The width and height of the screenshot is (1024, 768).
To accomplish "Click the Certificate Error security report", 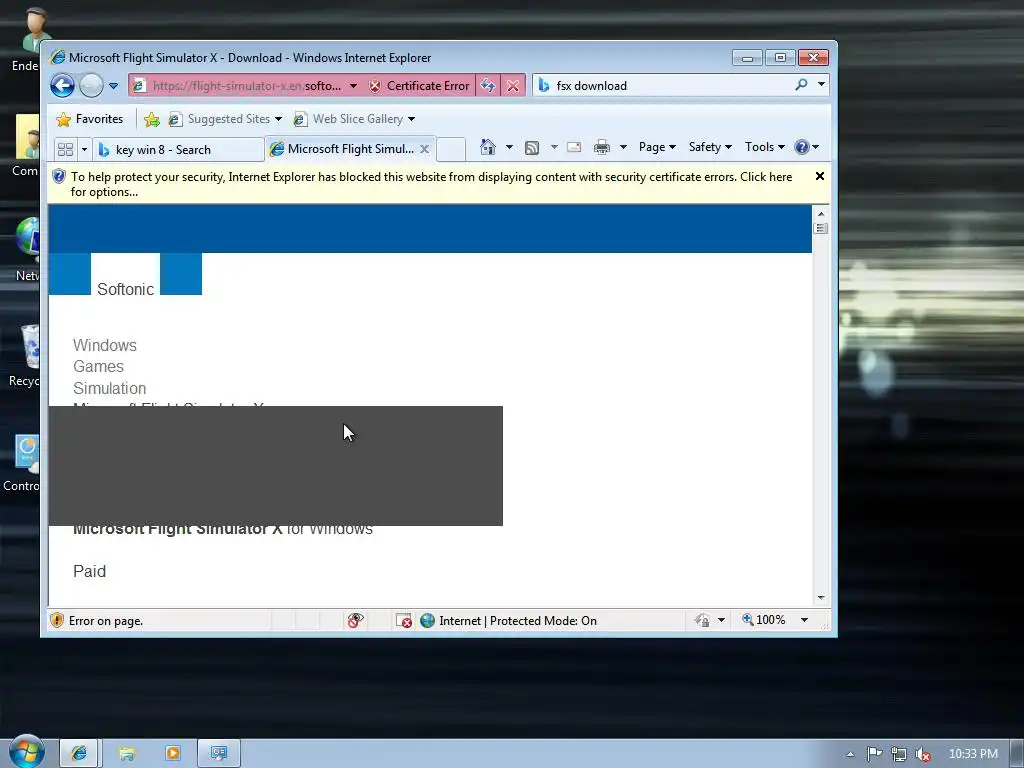I will tap(419, 86).
